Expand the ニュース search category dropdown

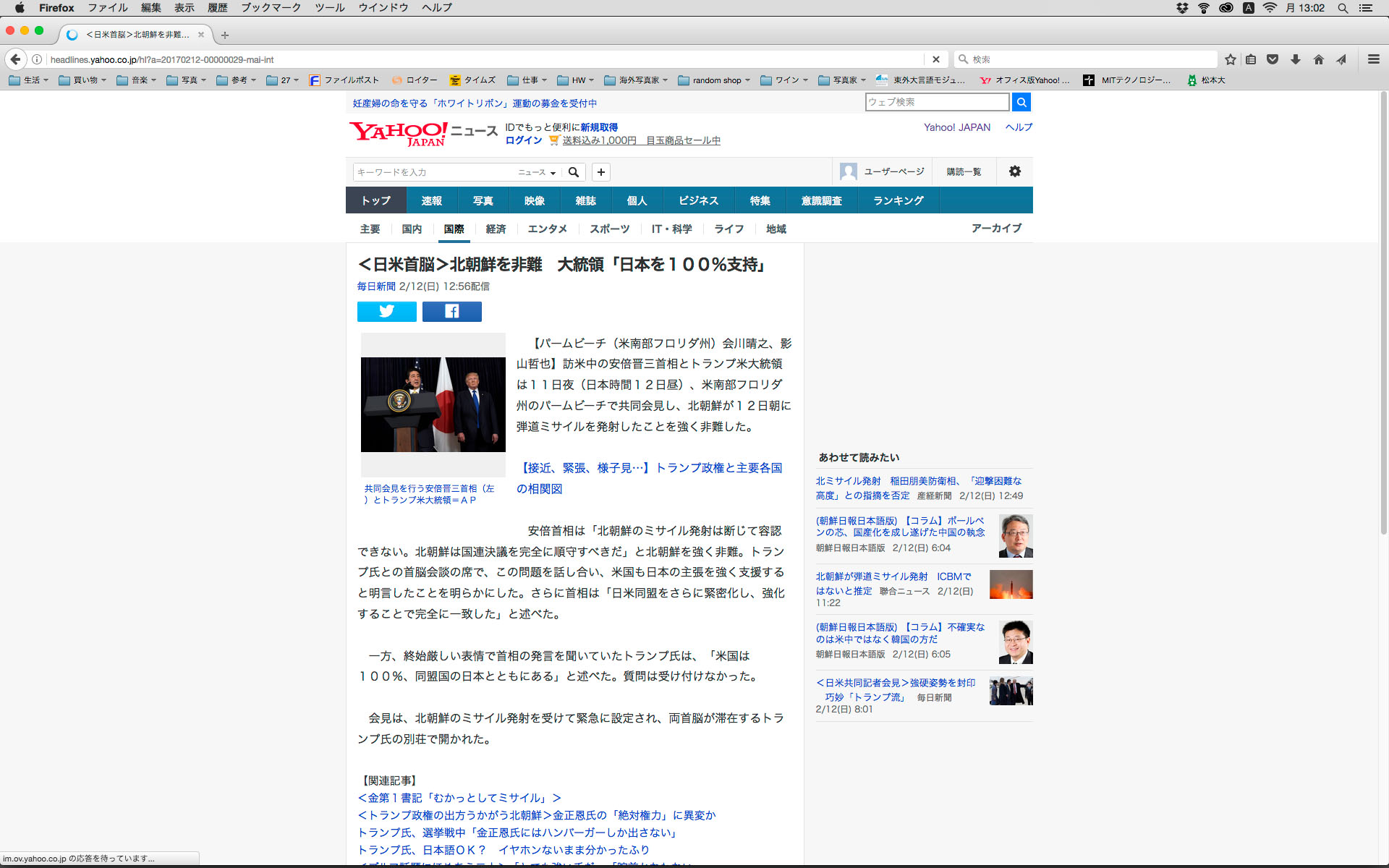click(x=537, y=172)
